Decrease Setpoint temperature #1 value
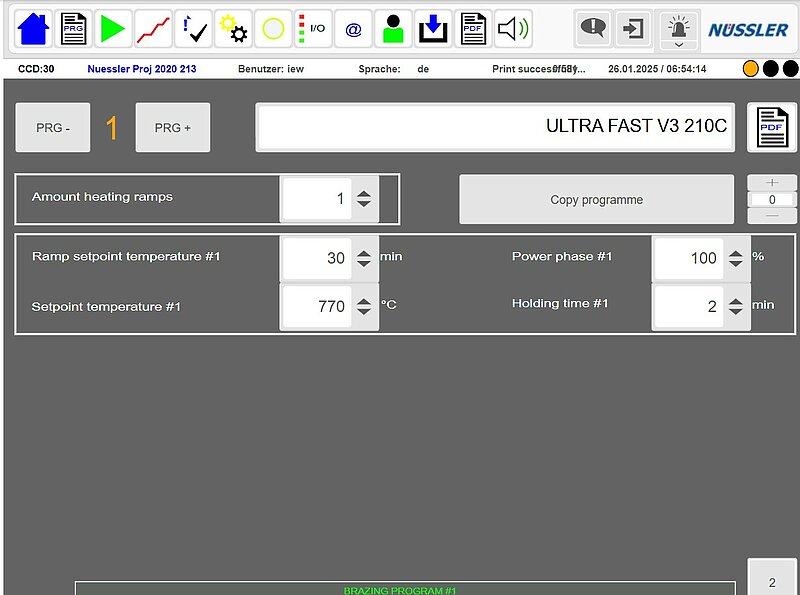The height and width of the screenshot is (595, 800). [364, 312]
